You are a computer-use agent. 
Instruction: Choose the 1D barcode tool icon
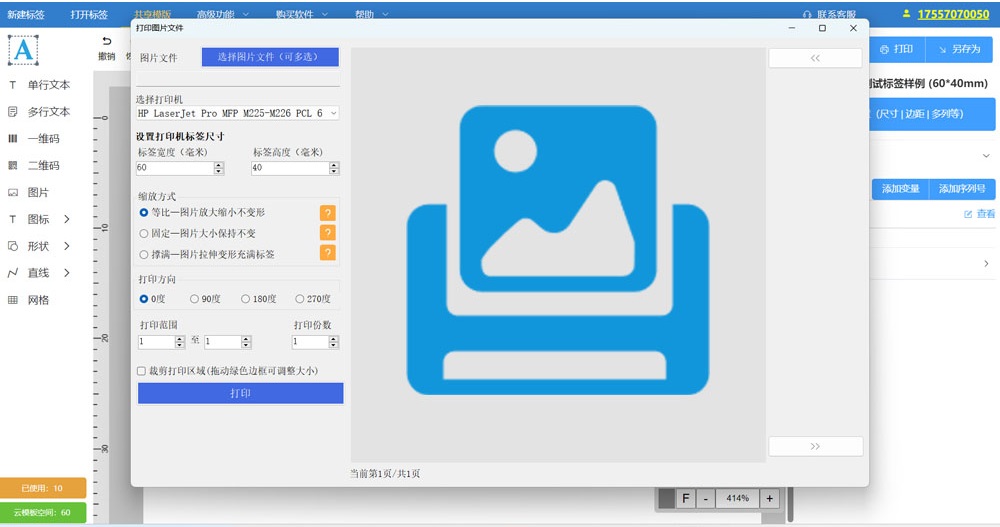[13, 139]
